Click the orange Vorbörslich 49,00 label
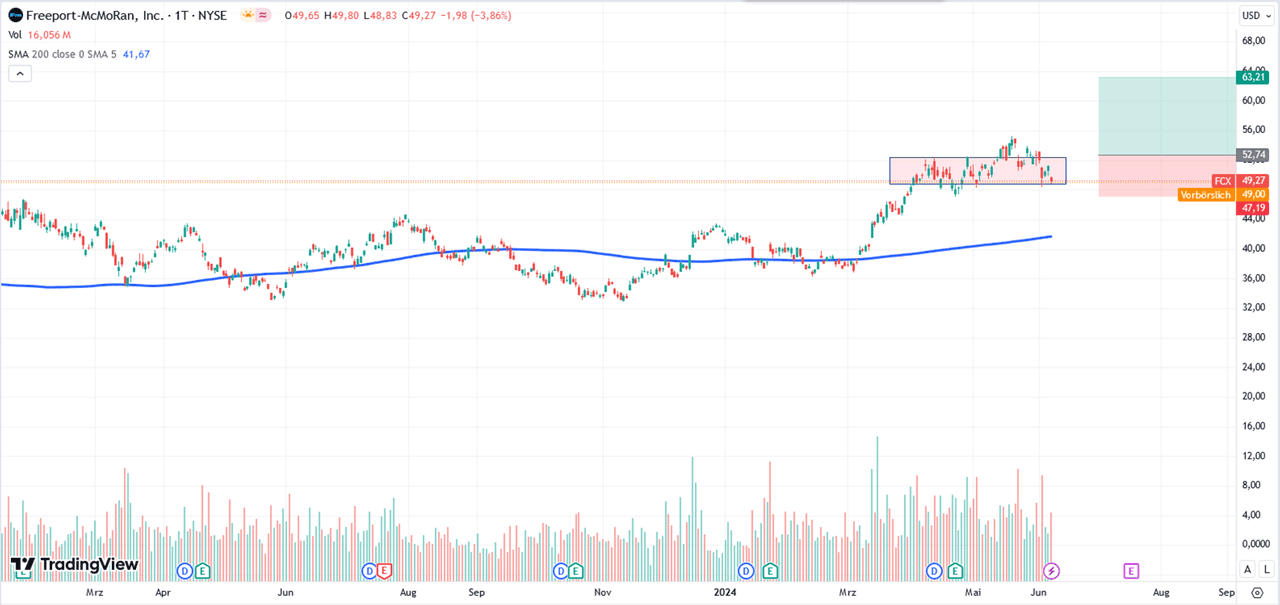The image size is (1280, 605). tap(1224, 194)
